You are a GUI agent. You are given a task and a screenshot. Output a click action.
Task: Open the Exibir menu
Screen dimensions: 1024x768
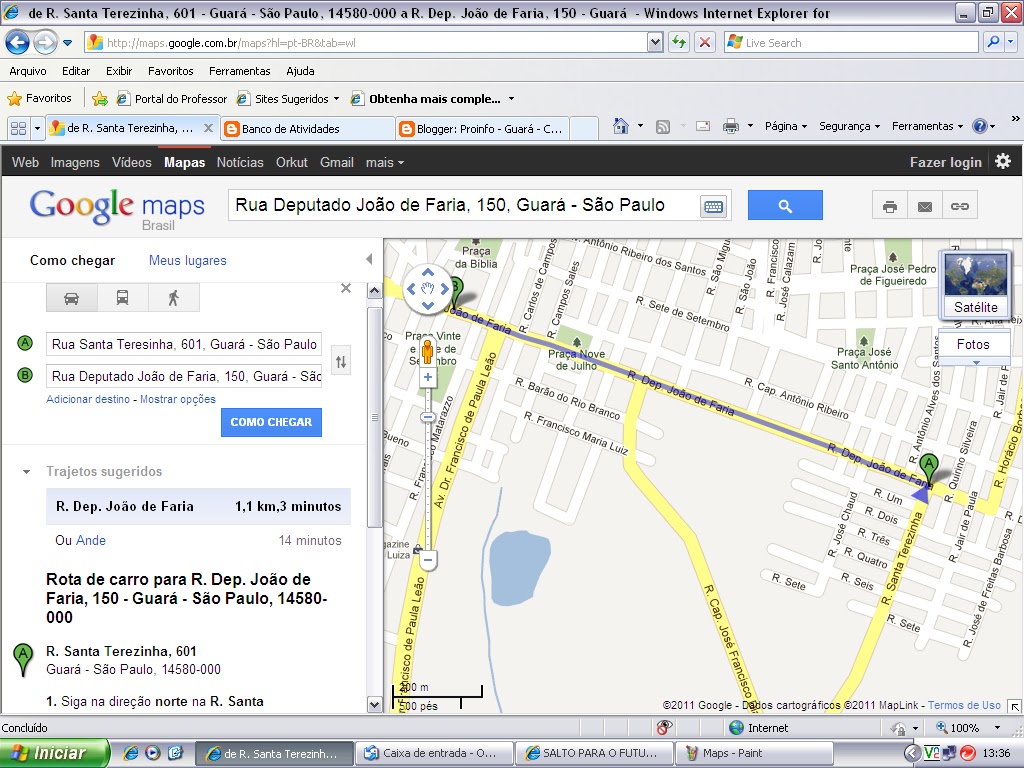point(119,71)
